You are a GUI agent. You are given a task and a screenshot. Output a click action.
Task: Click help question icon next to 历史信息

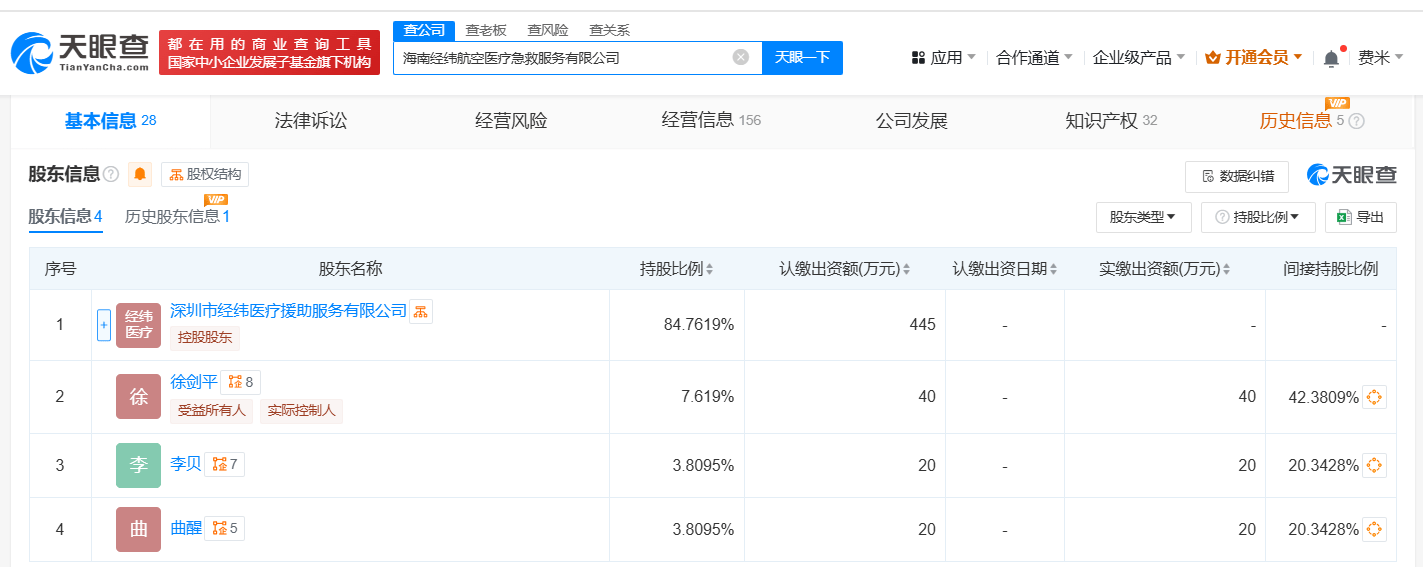(x=1356, y=121)
